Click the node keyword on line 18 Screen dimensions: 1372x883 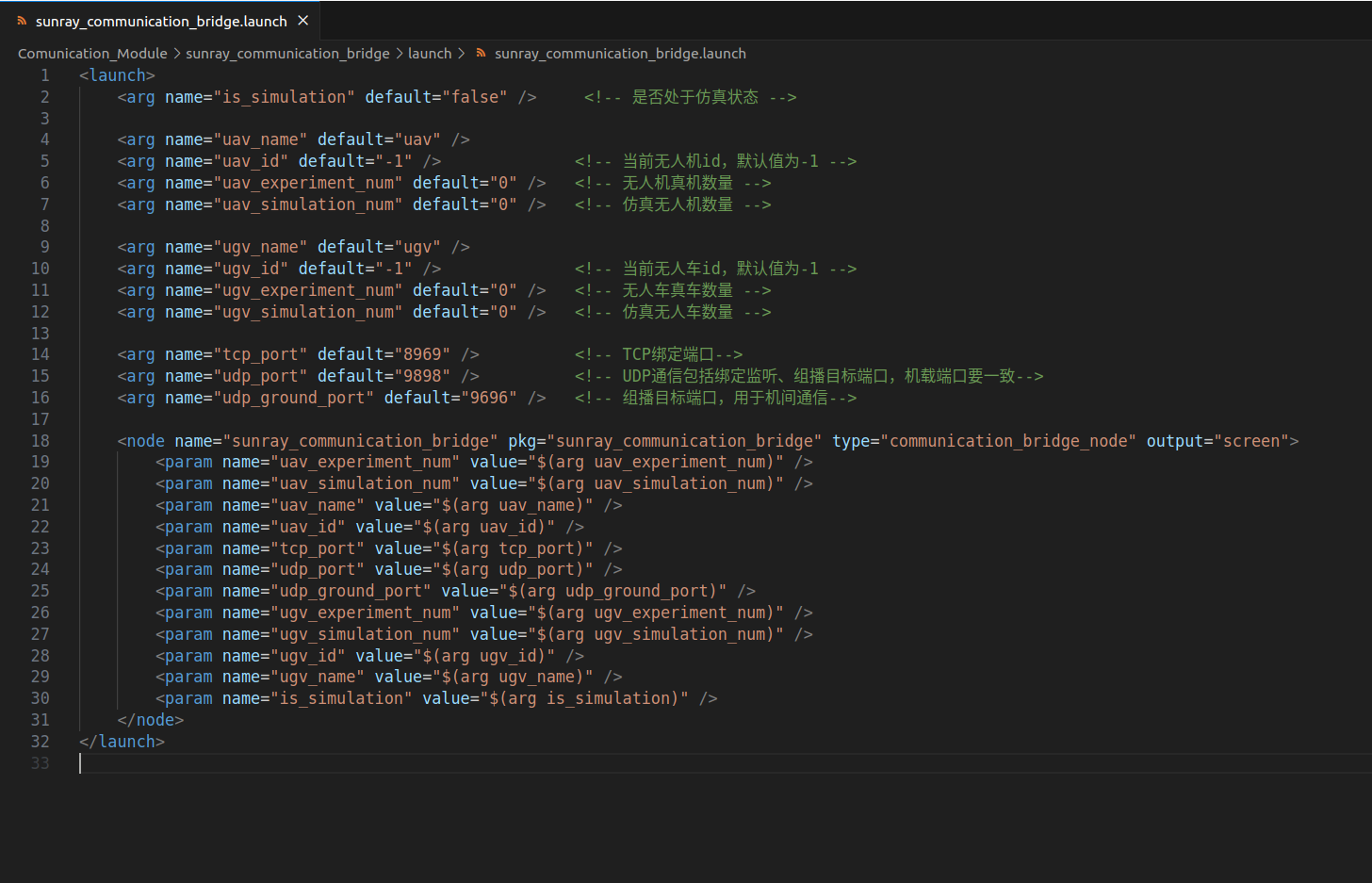click(x=146, y=441)
